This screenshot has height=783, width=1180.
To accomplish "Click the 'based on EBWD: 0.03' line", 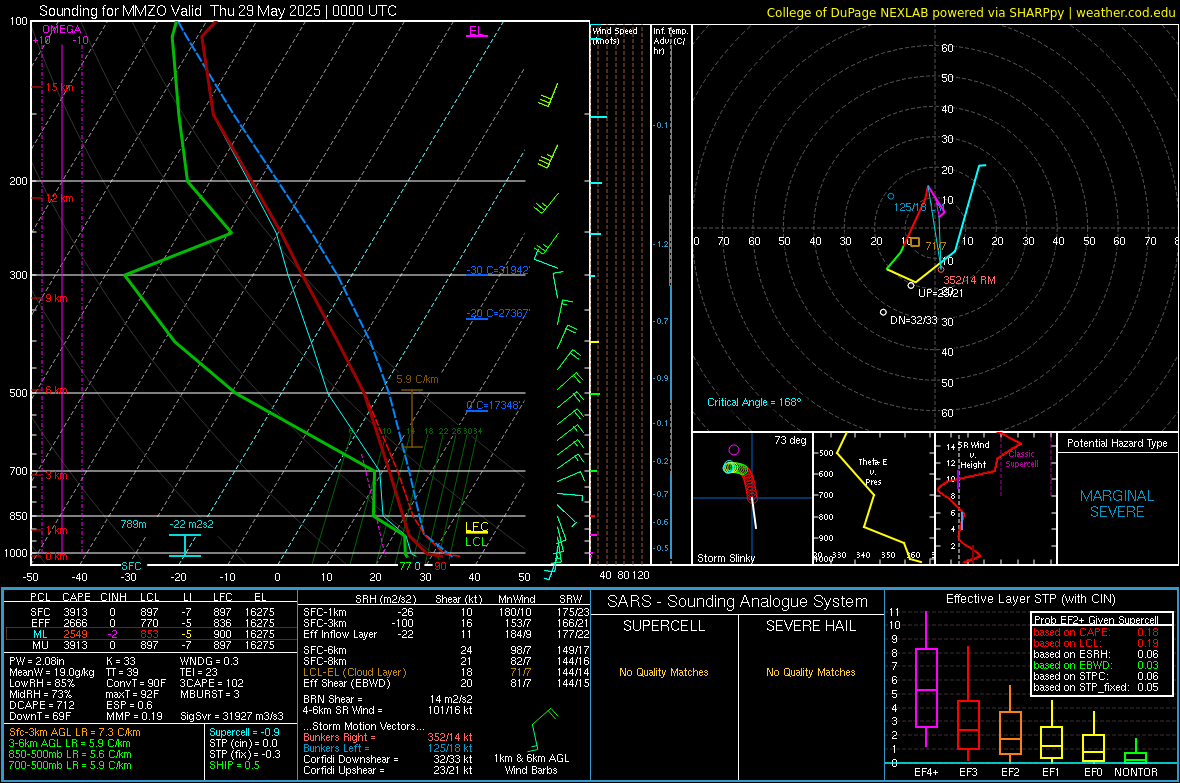I will coord(1096,665).
